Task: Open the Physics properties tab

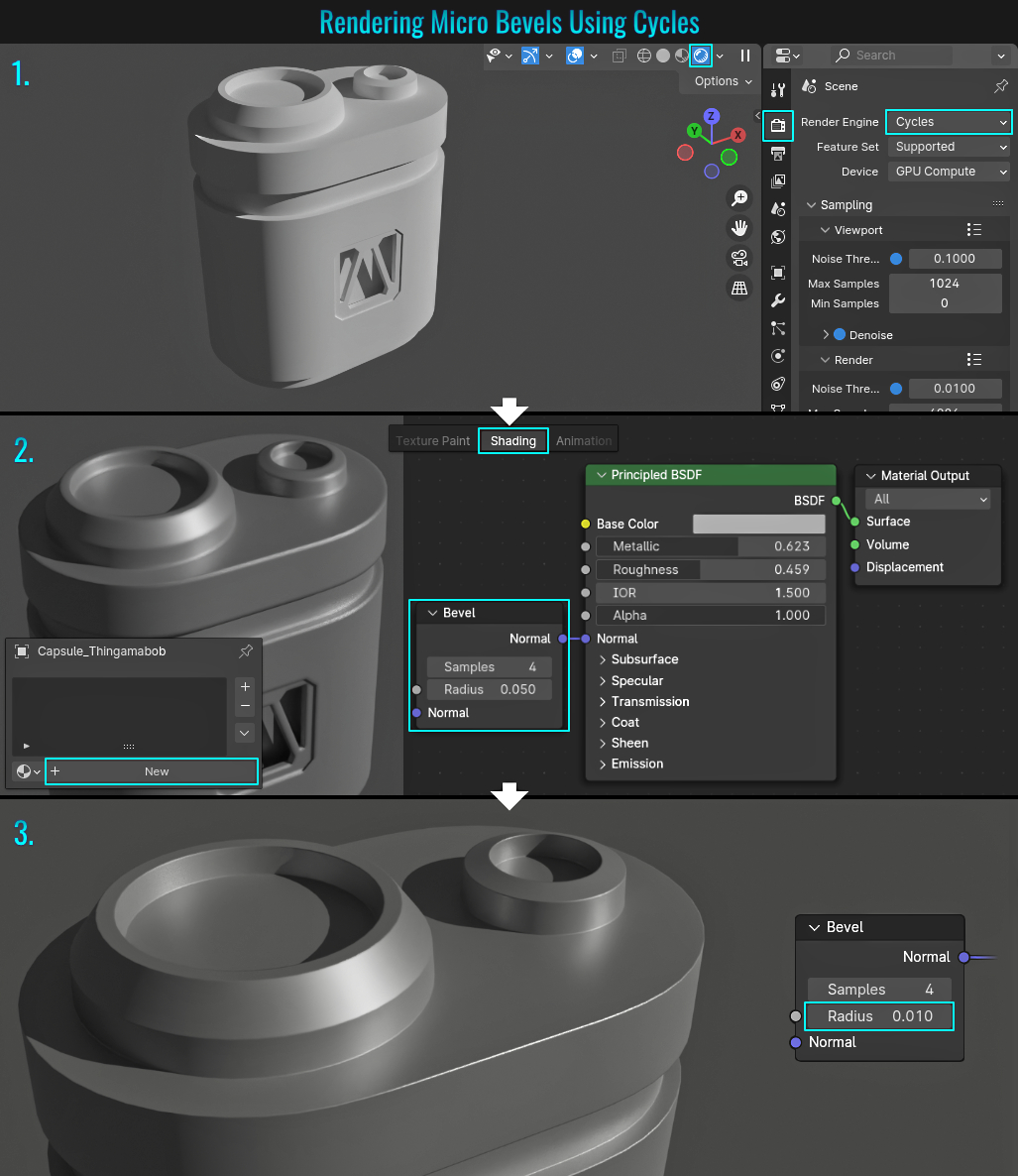Action: tap(778, 356)
